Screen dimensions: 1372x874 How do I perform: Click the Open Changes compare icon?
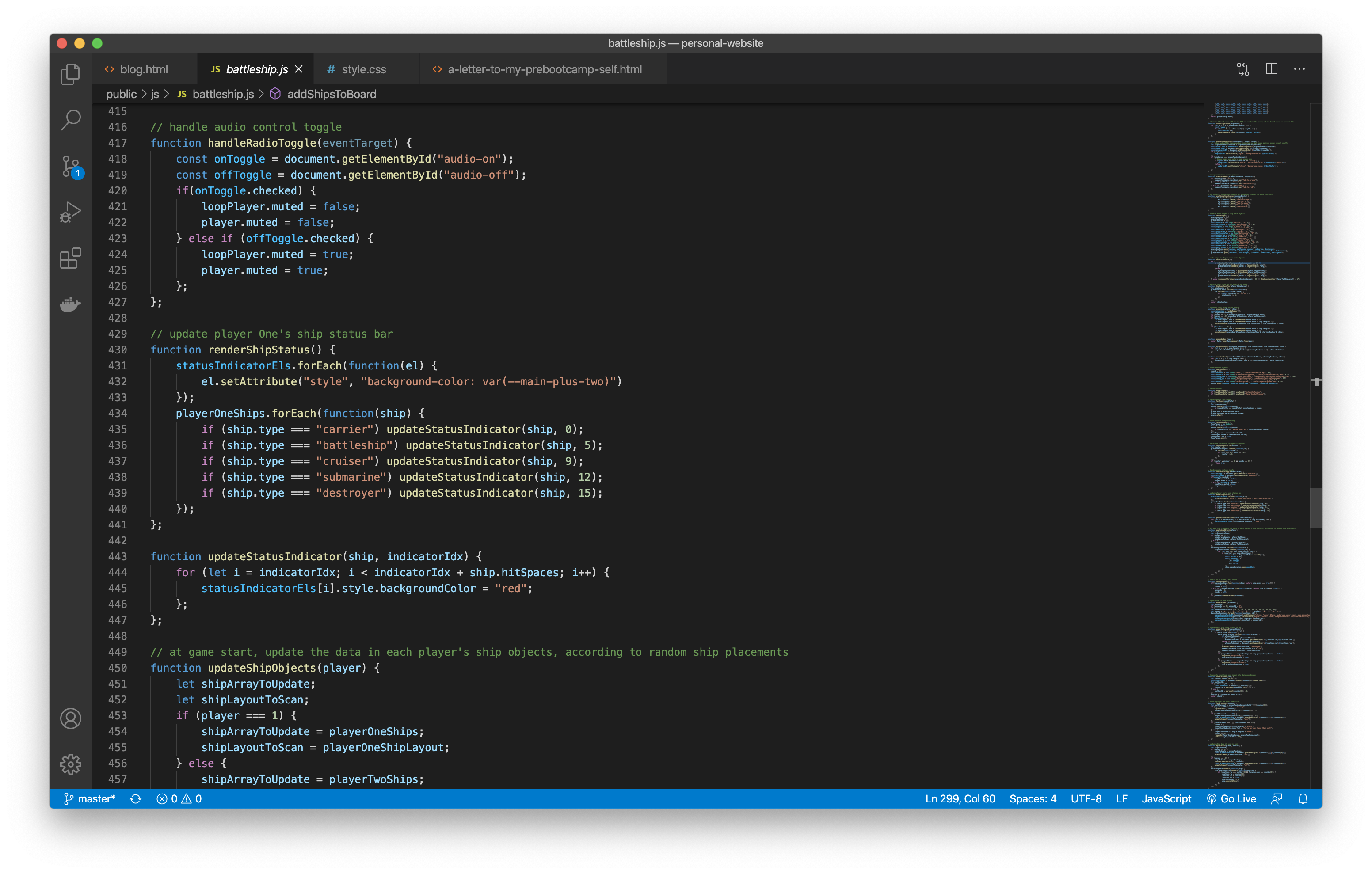pos(1242,69)
